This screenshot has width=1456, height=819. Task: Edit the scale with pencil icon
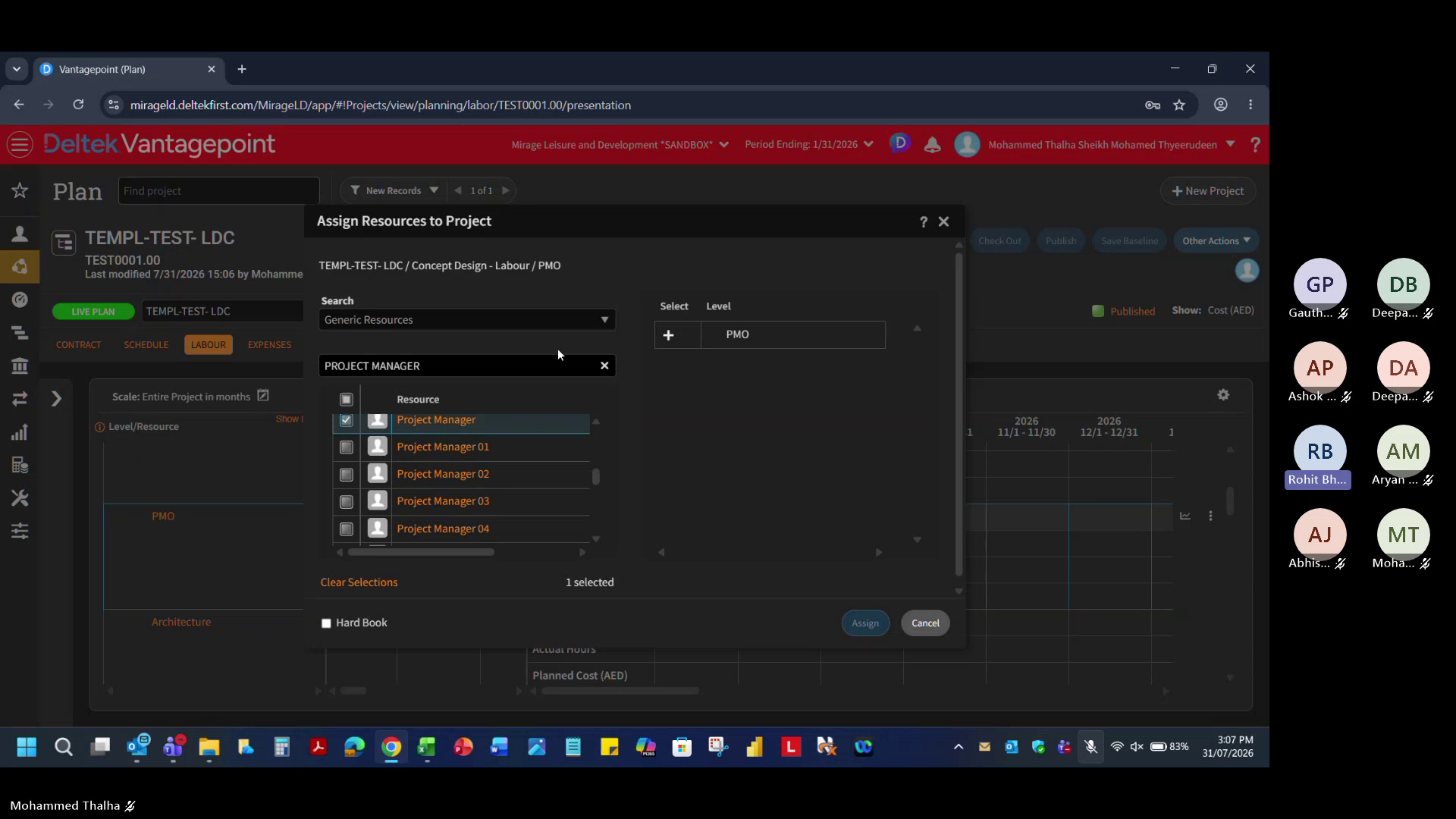pos(263,396)
